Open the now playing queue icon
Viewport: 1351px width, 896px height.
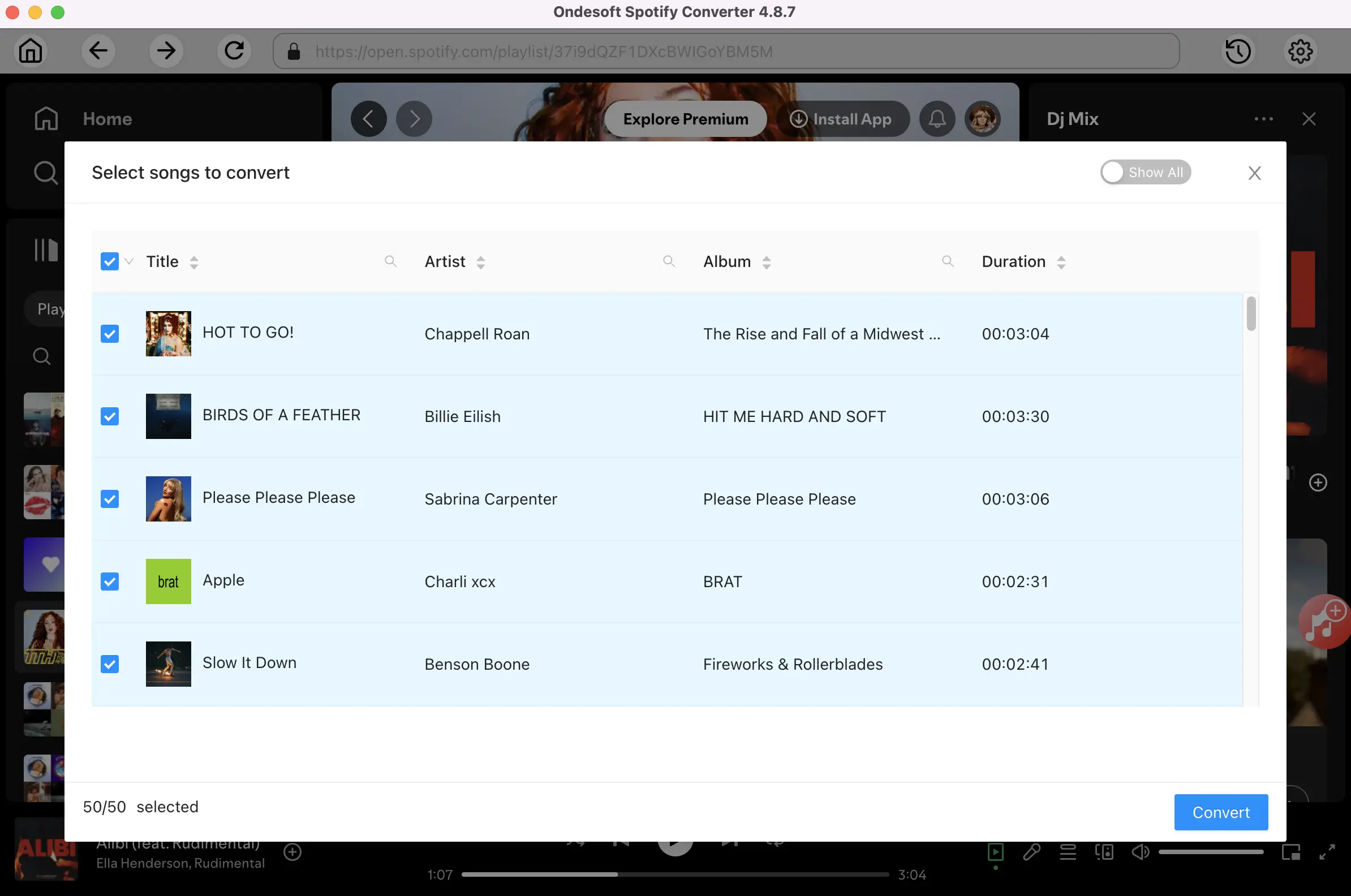point(1068,852)
